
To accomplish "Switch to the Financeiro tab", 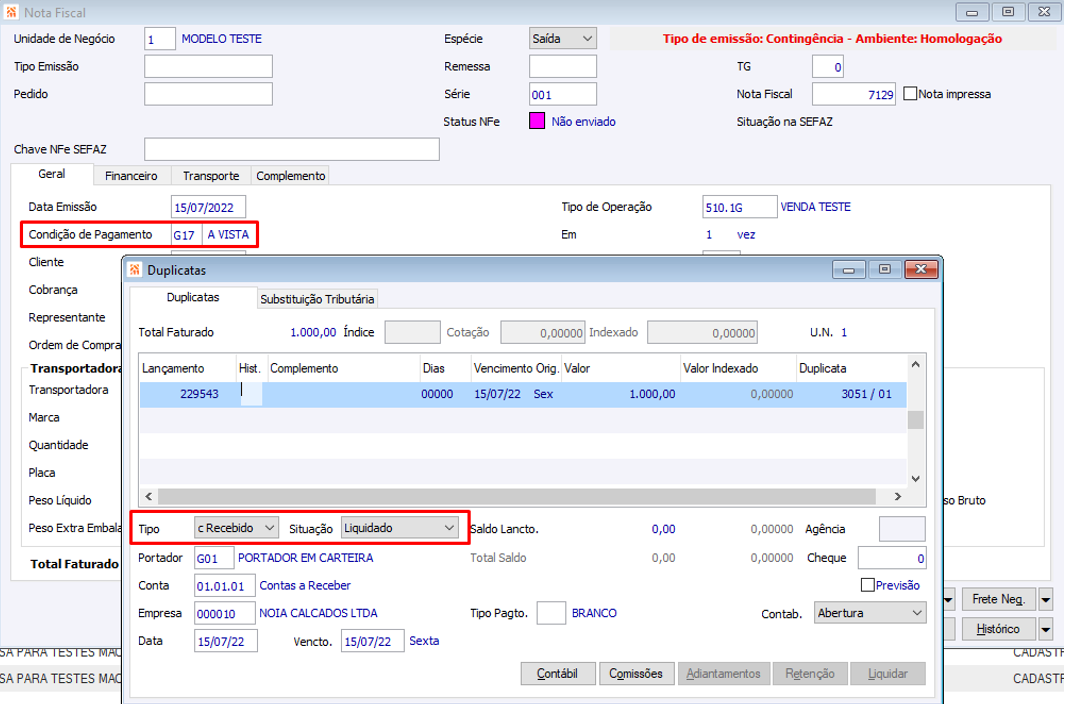I will pos(131,176).
